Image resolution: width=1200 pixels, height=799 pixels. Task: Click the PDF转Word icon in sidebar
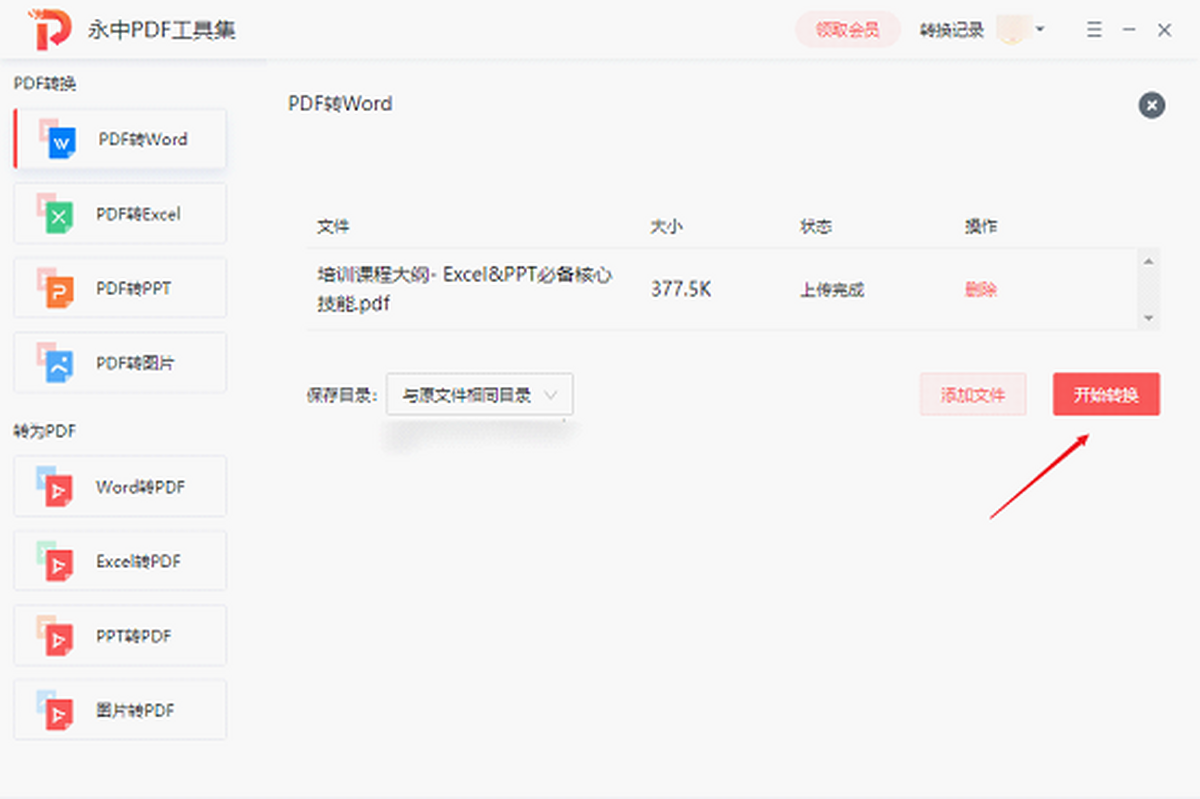coord(58,140)
